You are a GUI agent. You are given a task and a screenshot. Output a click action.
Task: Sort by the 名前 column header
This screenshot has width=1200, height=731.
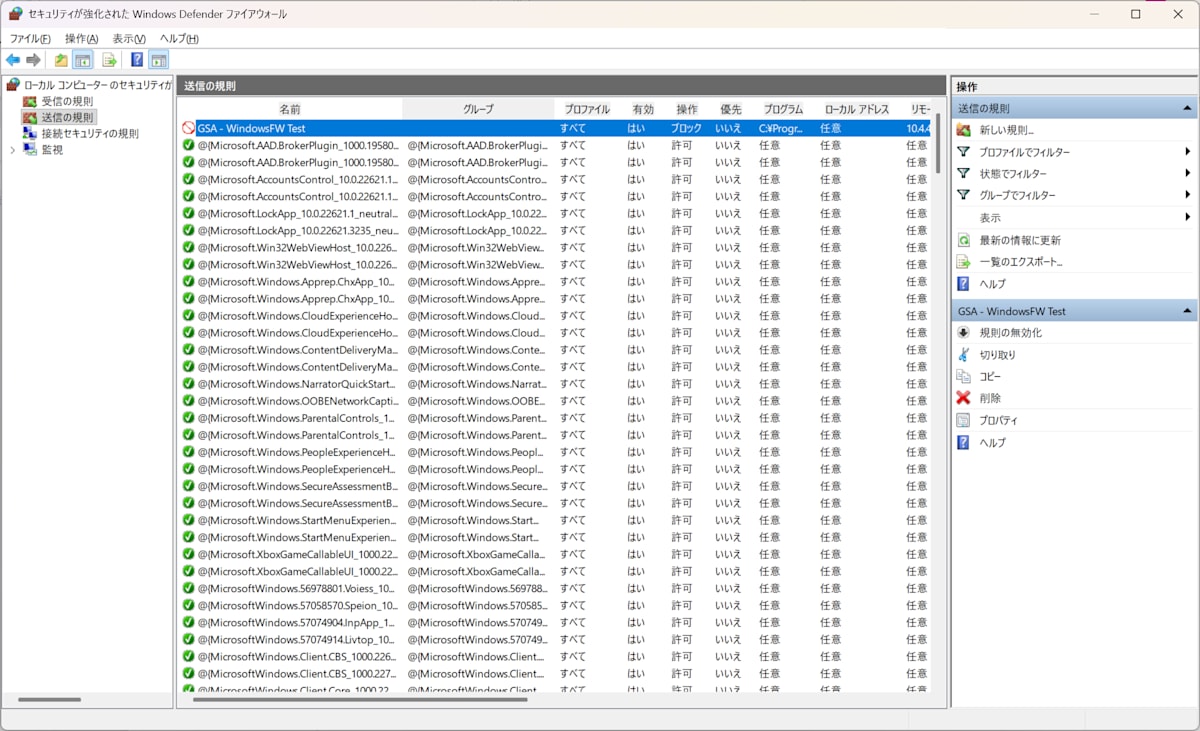tap(290, 108)
